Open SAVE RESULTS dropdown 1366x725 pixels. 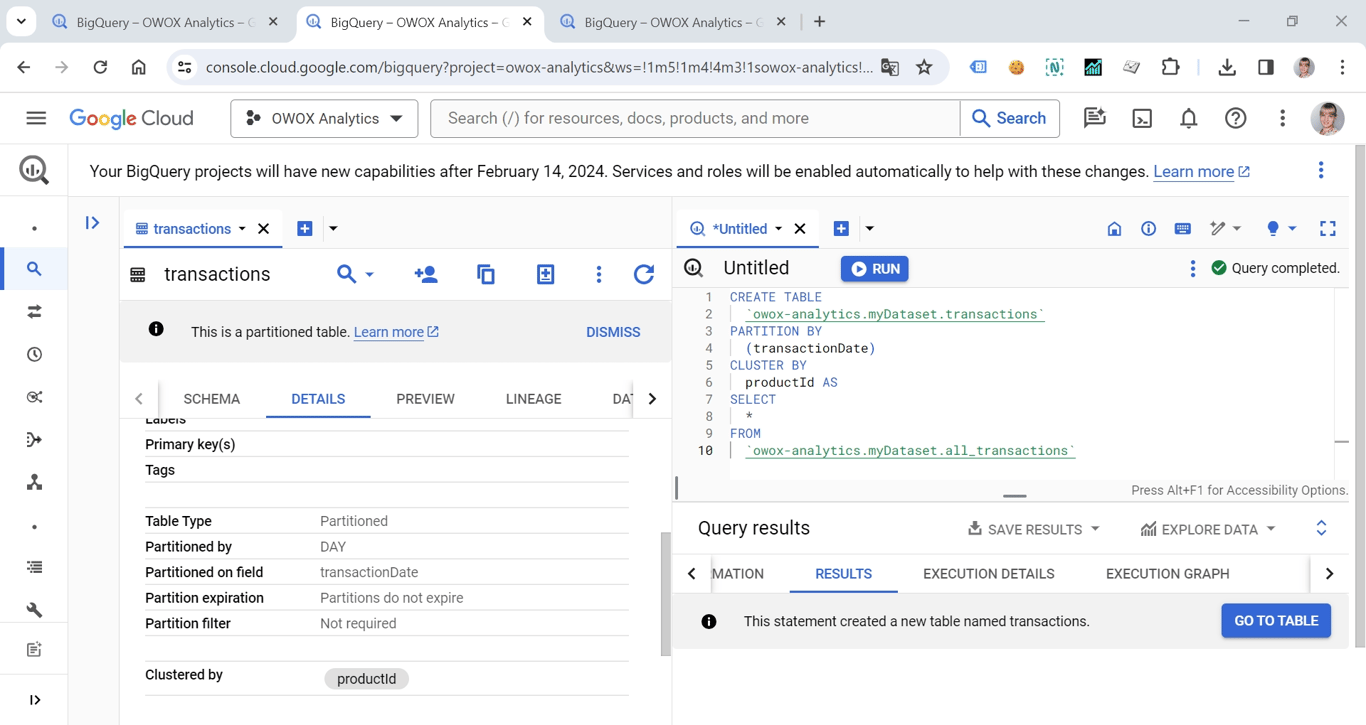point(1034,529)
